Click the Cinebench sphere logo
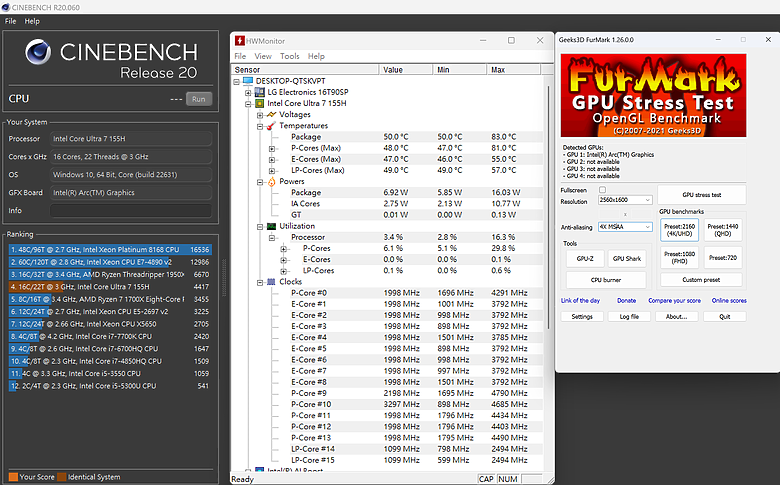Image resolution: width=780 pixels, height=485 pixels. (38, 52)
